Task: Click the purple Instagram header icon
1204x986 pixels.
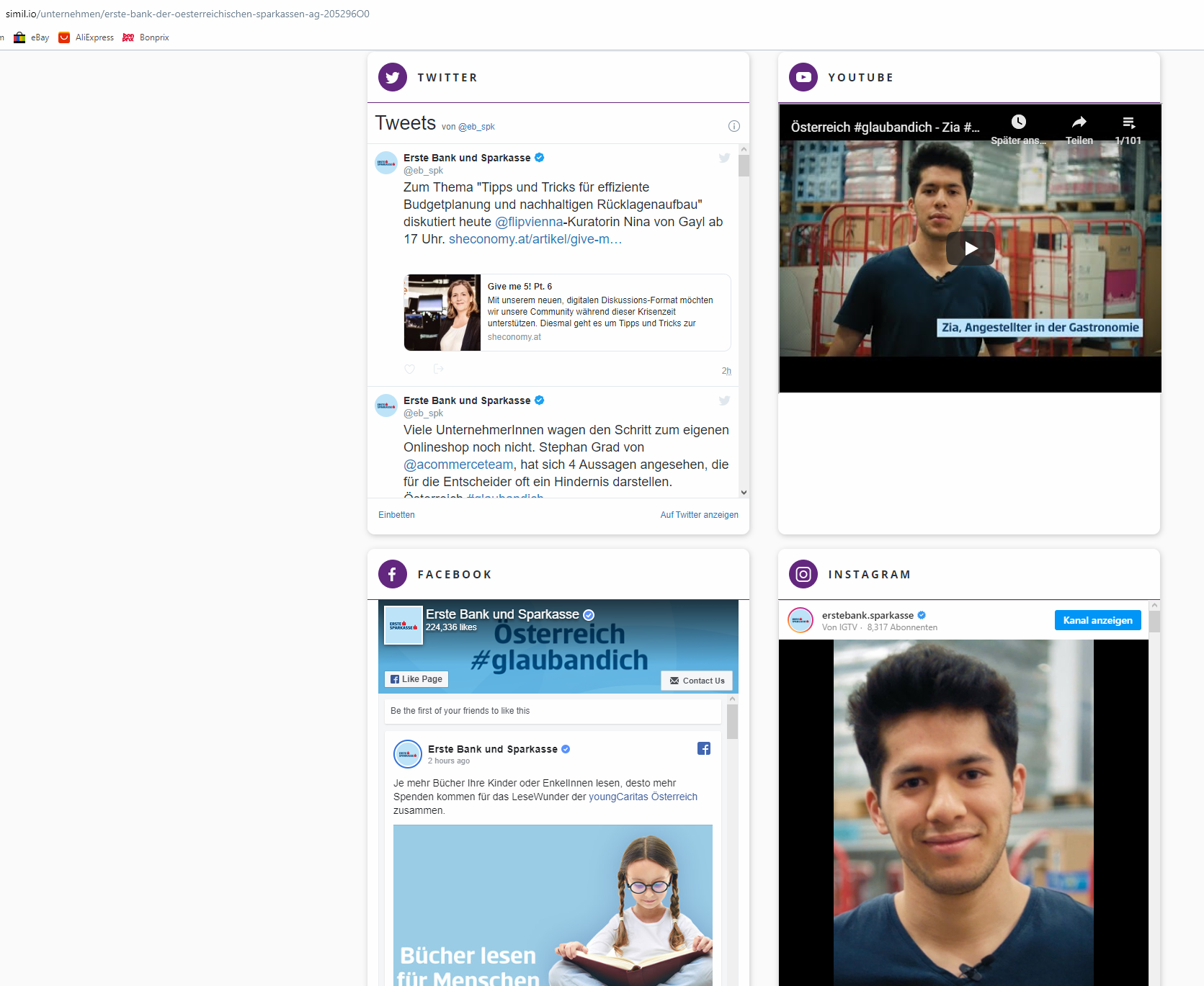Action: click(803, 574)
